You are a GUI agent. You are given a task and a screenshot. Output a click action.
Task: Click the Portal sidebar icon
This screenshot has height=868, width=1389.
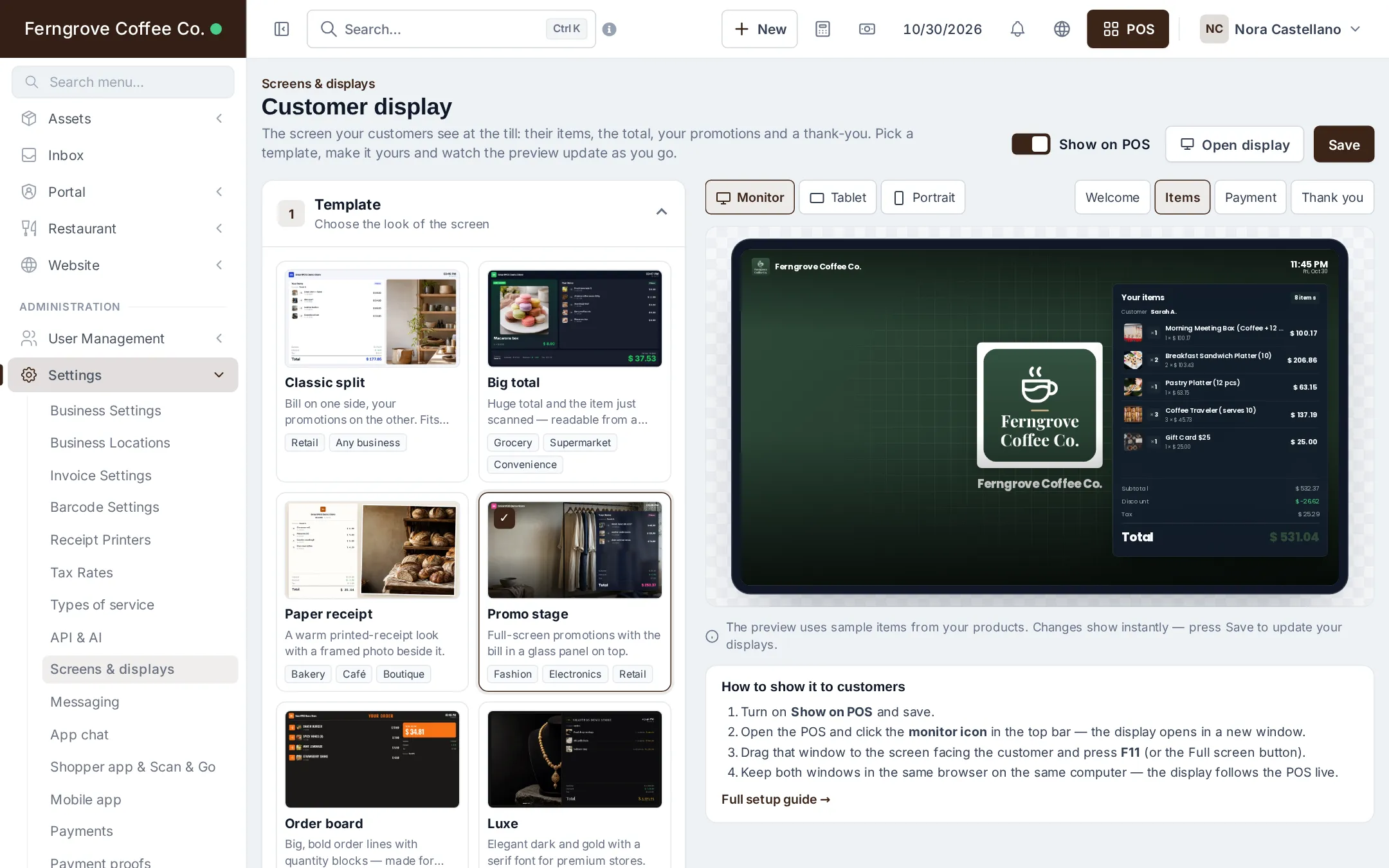pyautogui.click(x=29, y=192)
